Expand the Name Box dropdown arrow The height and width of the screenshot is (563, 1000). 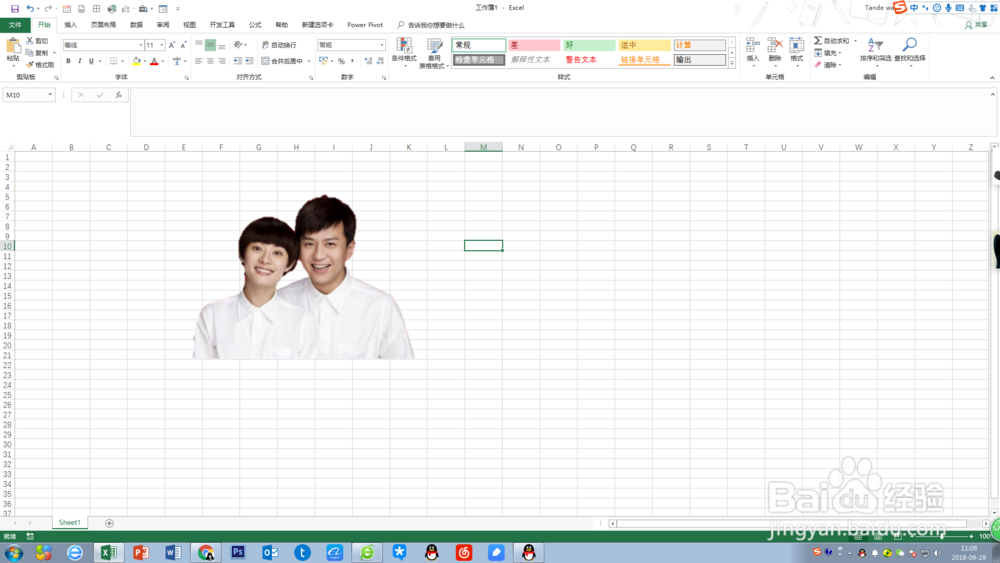(x=50, y=95)
